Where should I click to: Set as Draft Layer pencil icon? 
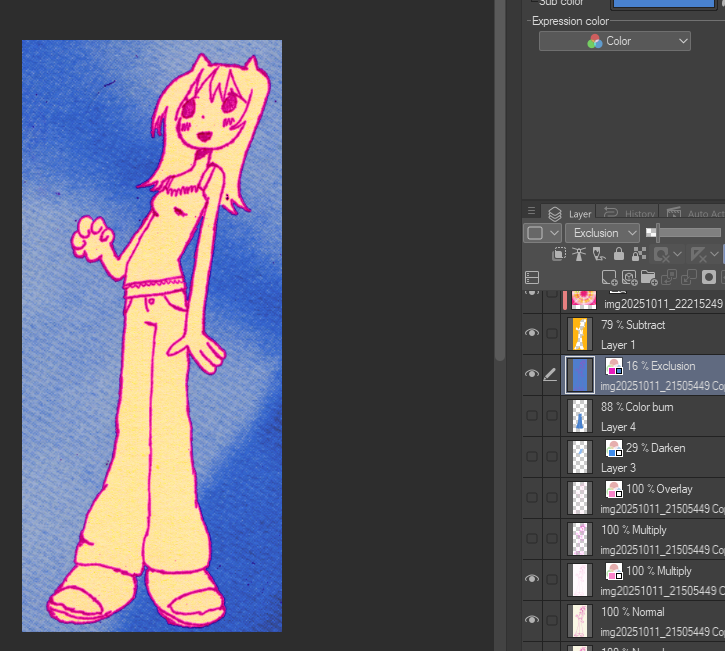[599, 254]
